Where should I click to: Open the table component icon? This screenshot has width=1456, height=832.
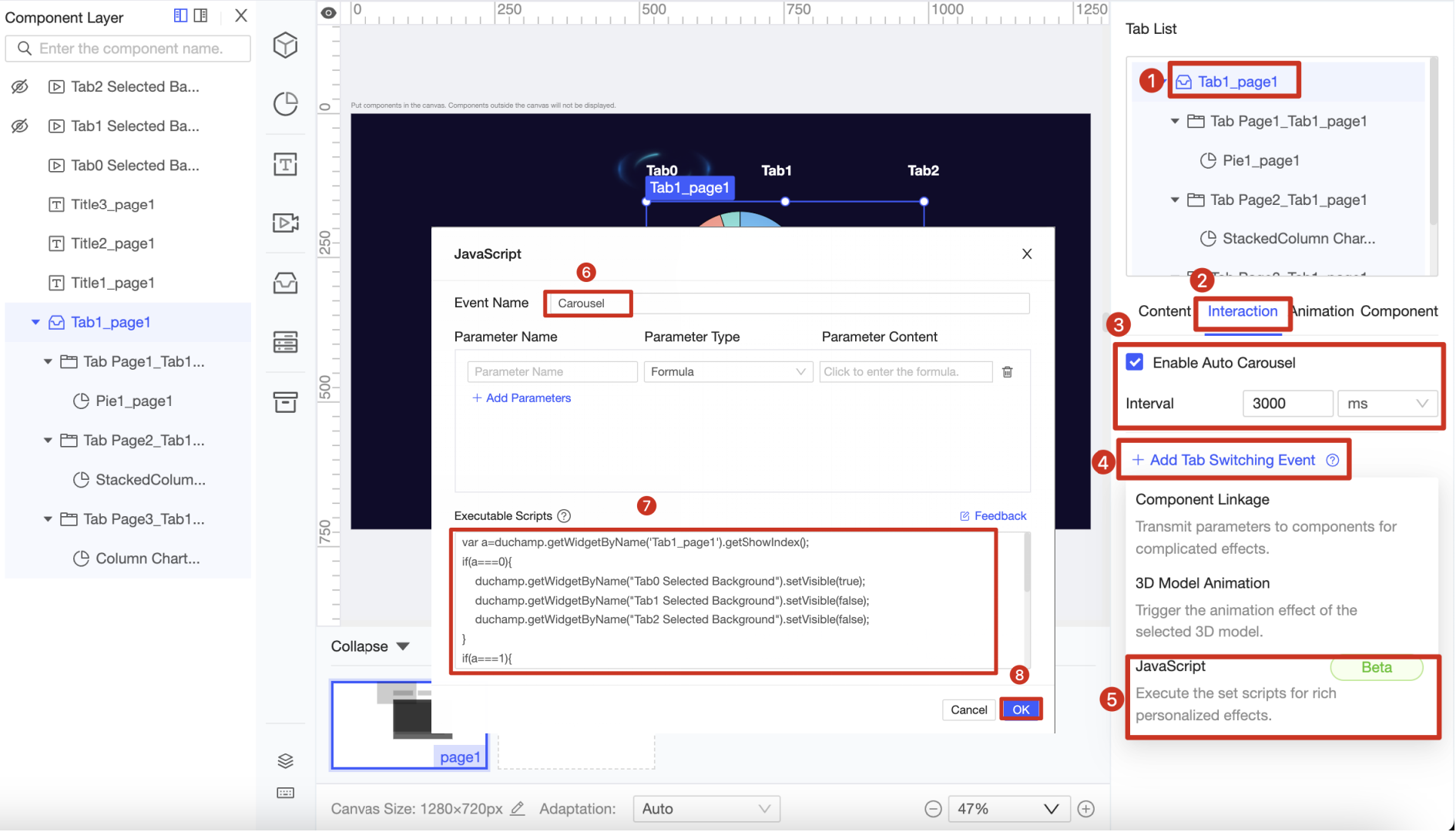pos(285,342)
